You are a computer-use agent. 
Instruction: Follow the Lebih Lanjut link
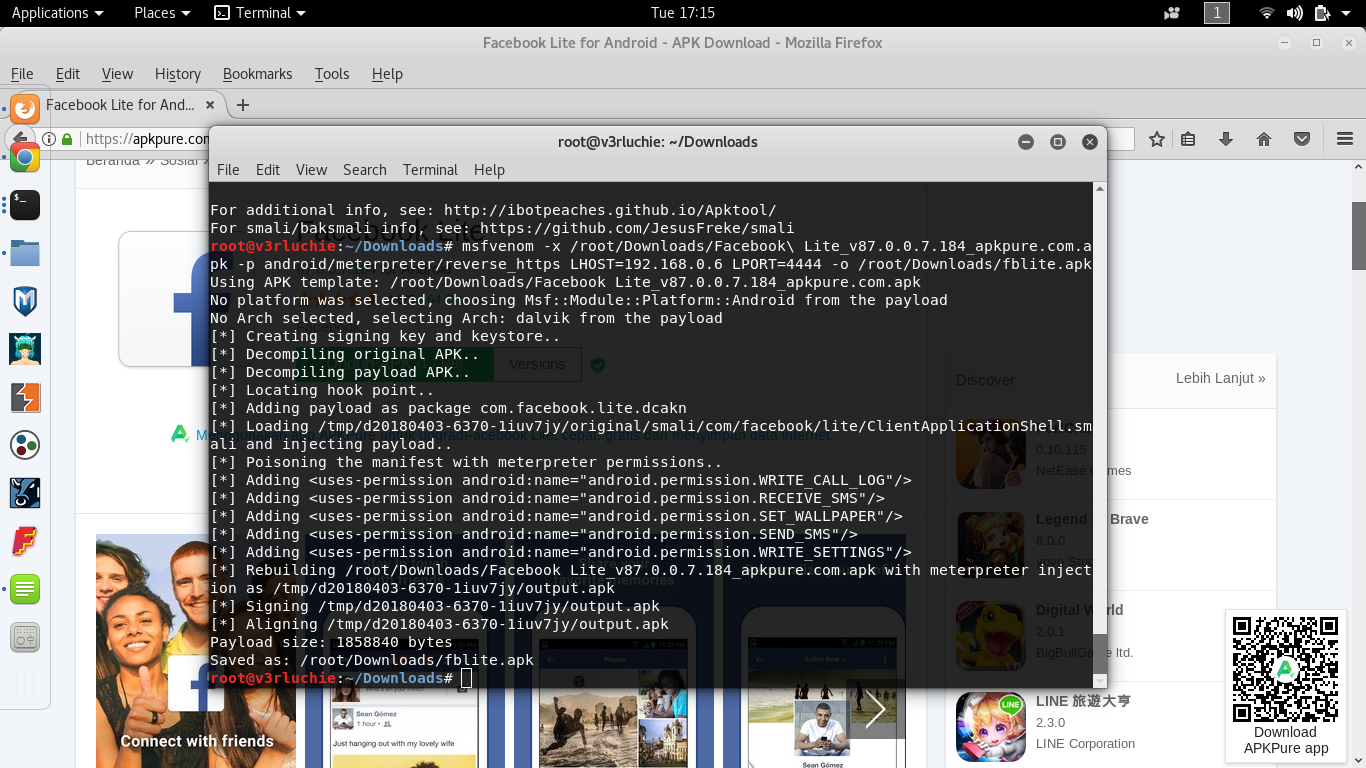(1220, 378)
